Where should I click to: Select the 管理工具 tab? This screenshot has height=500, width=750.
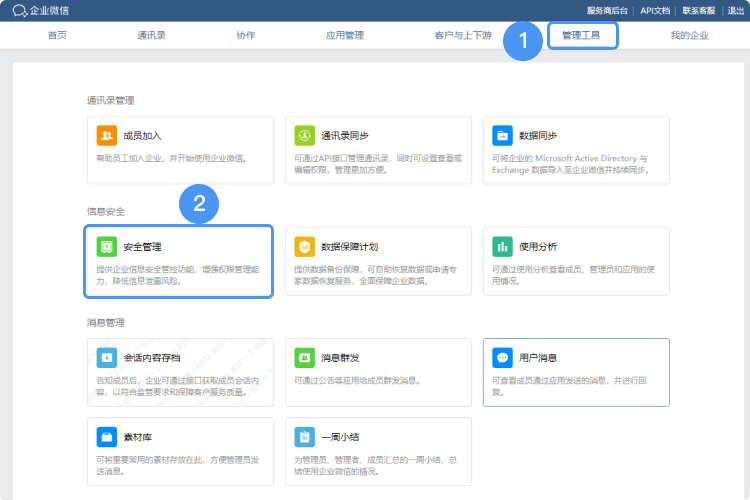581,35
